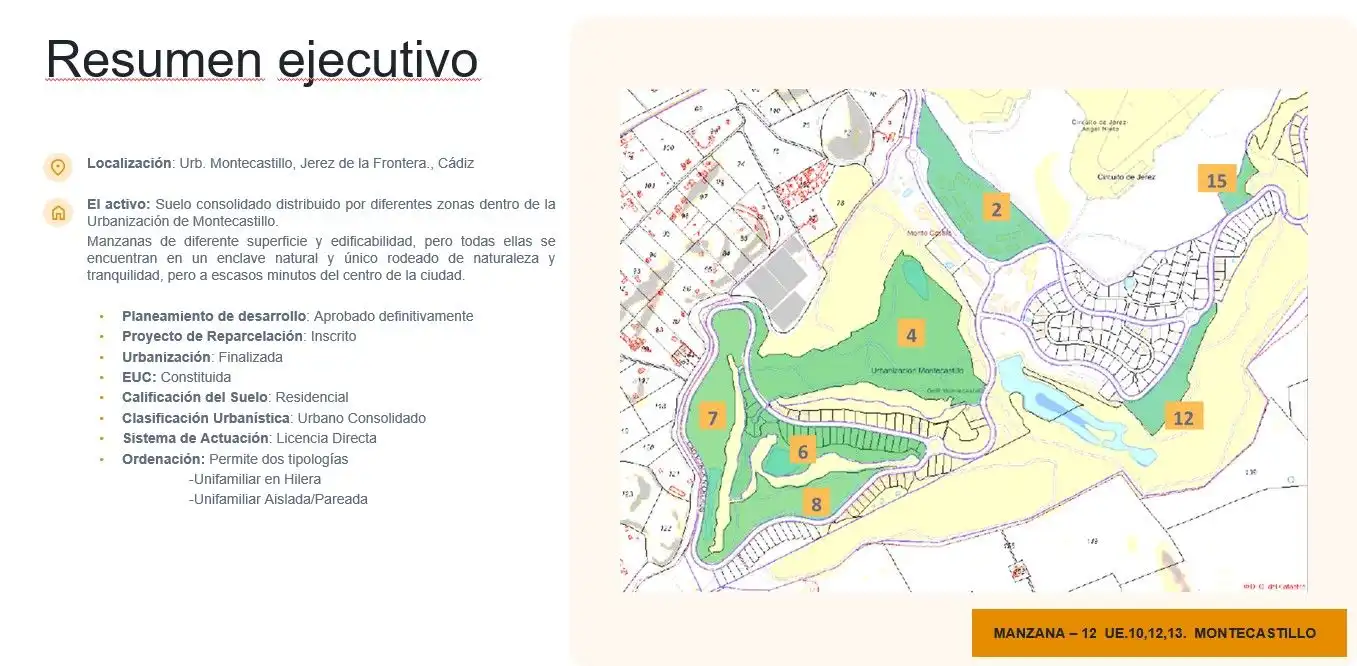Click the orange 'MANZANA – 12 UE.10,12,13. MONTECASTILLO' banner
This screenshot has width=1357, height=666.
click(1159, 633)
